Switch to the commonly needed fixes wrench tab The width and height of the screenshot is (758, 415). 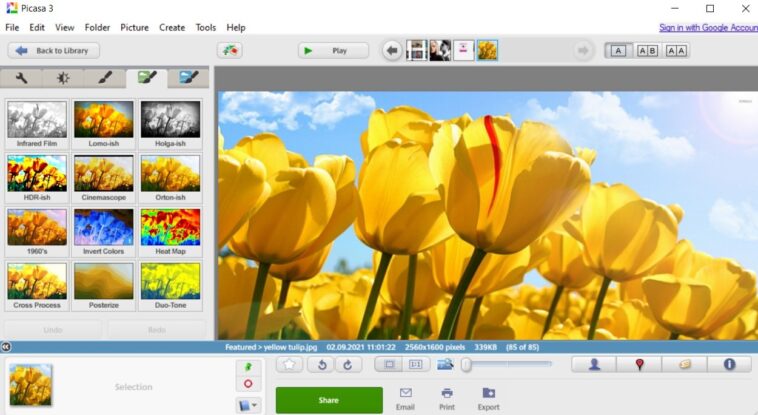point(21,78)
